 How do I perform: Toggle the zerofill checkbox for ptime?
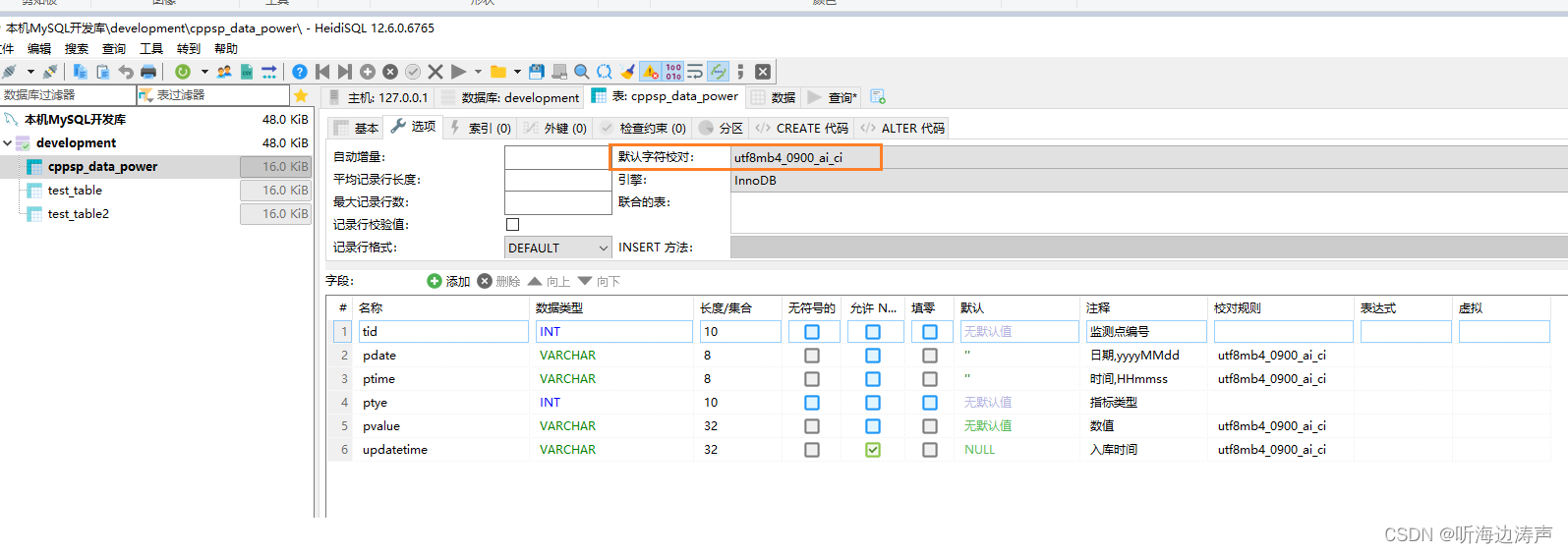[x=930, y=379]
